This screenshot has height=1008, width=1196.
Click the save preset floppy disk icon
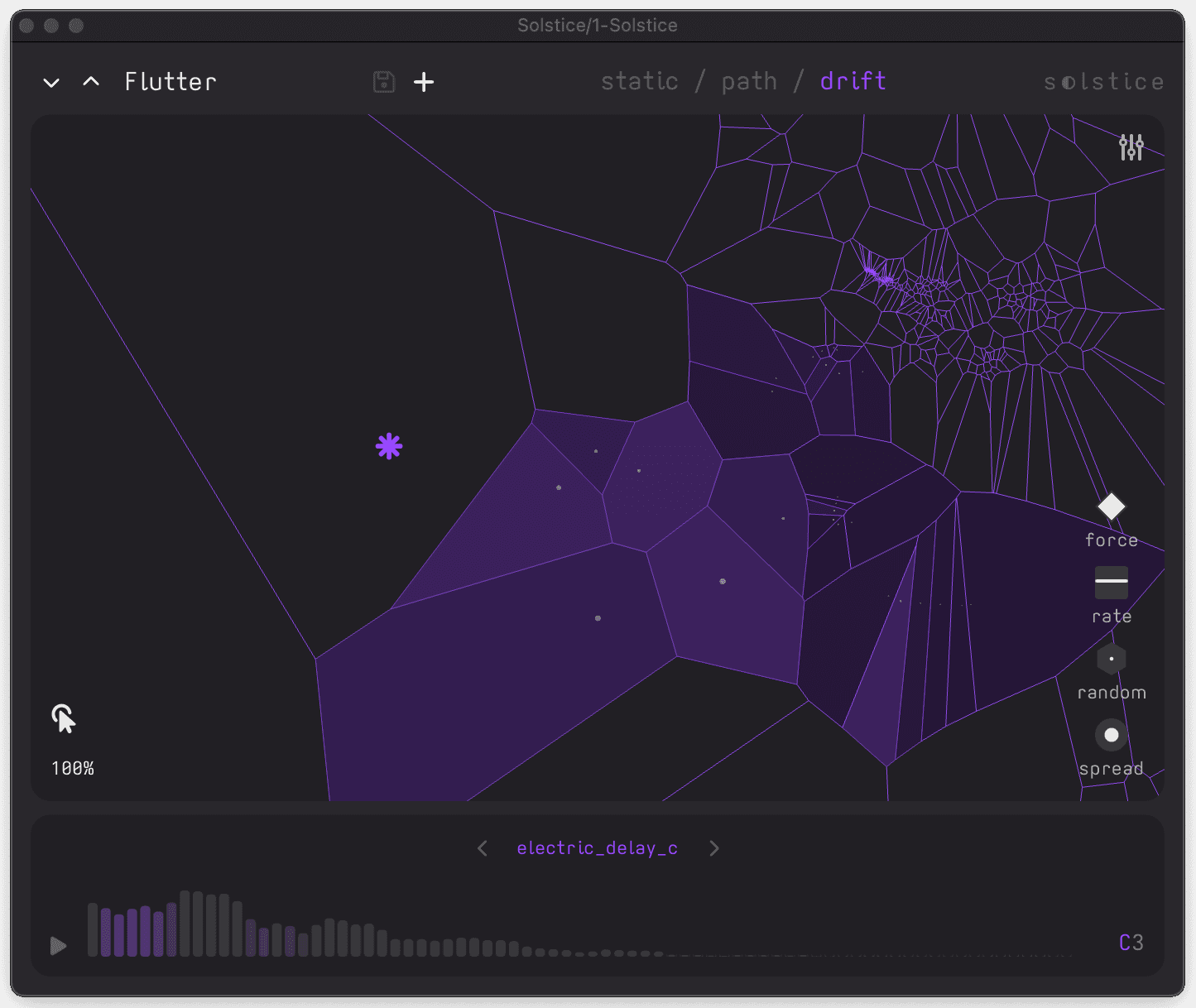click(x=384, y=82)
